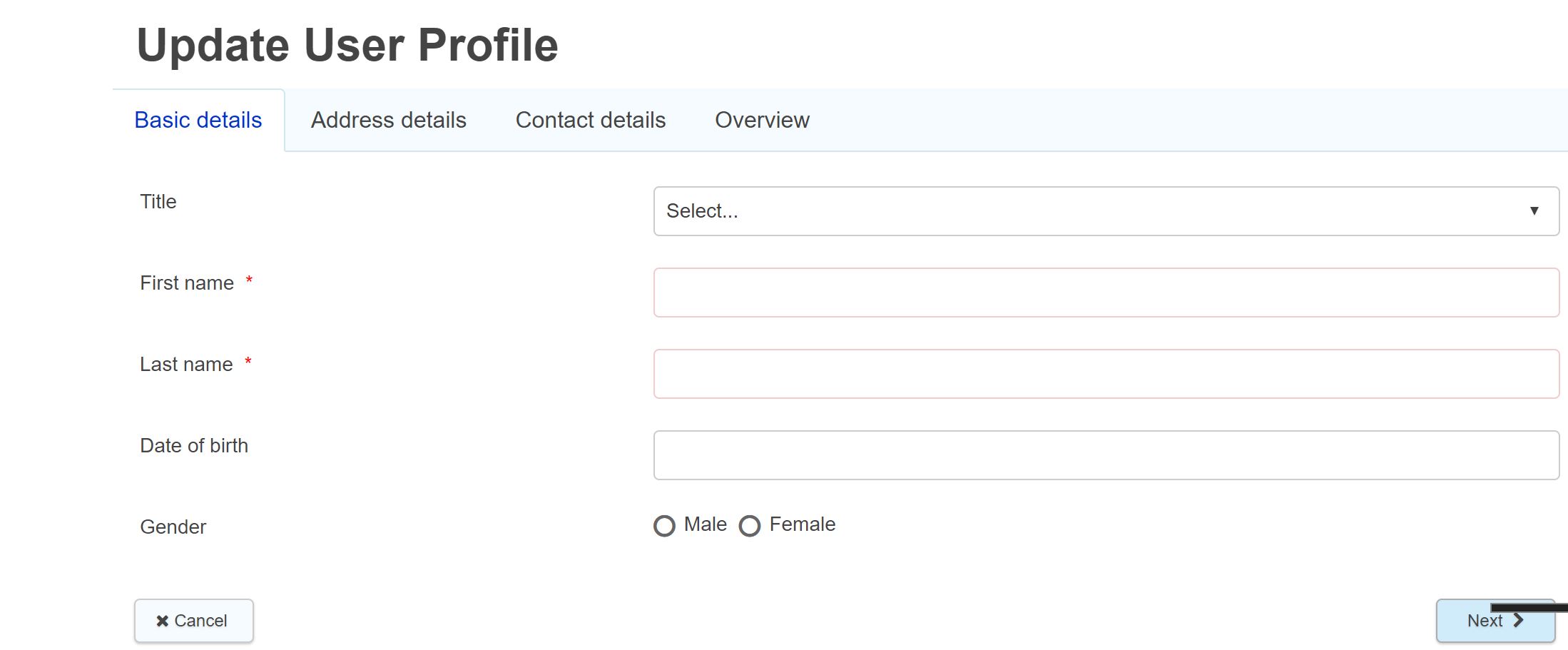Viewport: 1568px width, 650px height.
Task: Click the Update User Profile heading
Action: click(x=347, y=46)
